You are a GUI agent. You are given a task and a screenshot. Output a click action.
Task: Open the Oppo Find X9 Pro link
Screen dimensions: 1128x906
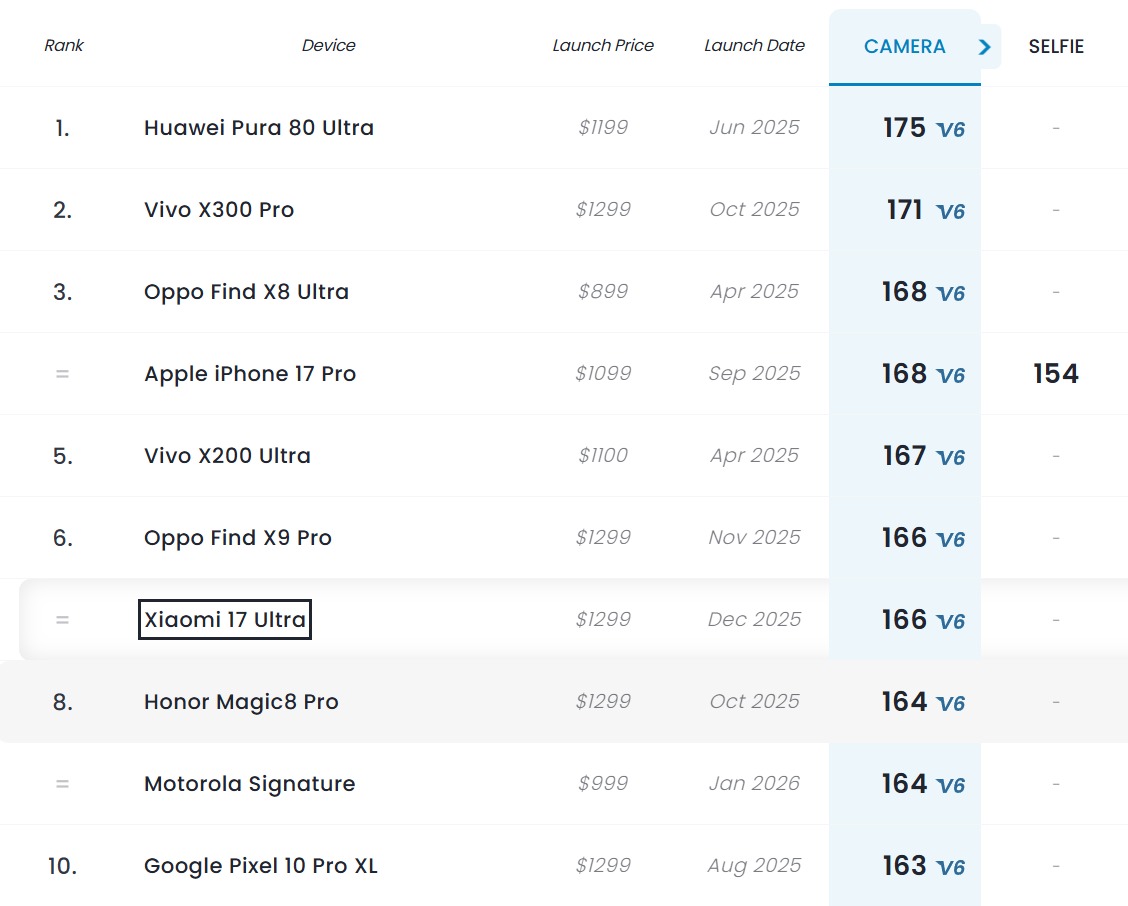(x=238, y=538)
